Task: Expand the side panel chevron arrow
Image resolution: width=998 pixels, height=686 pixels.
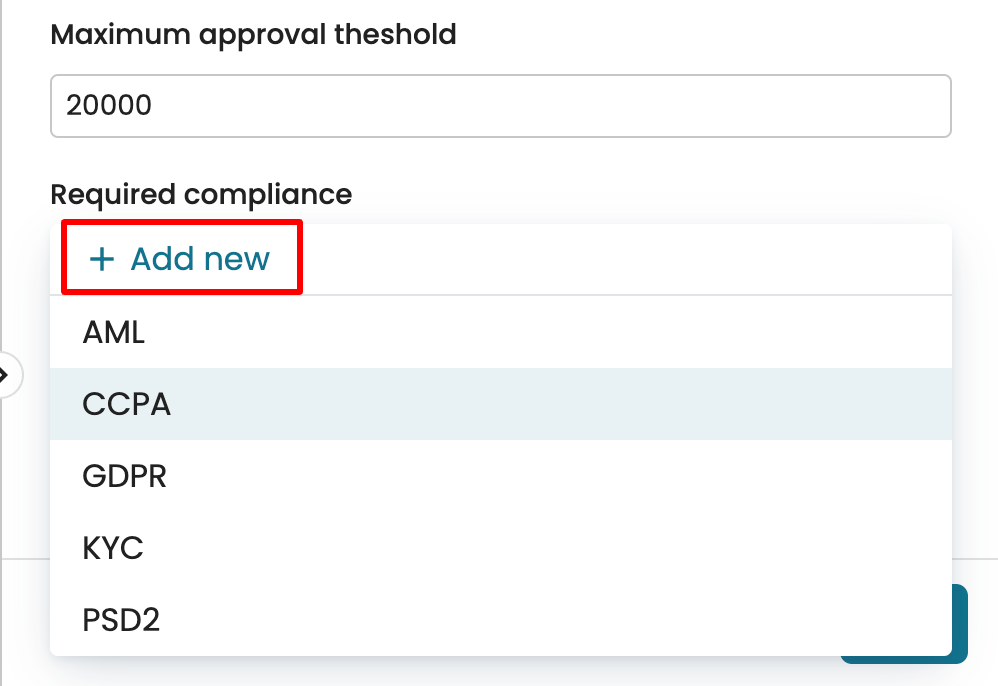Action: point(5,376)
